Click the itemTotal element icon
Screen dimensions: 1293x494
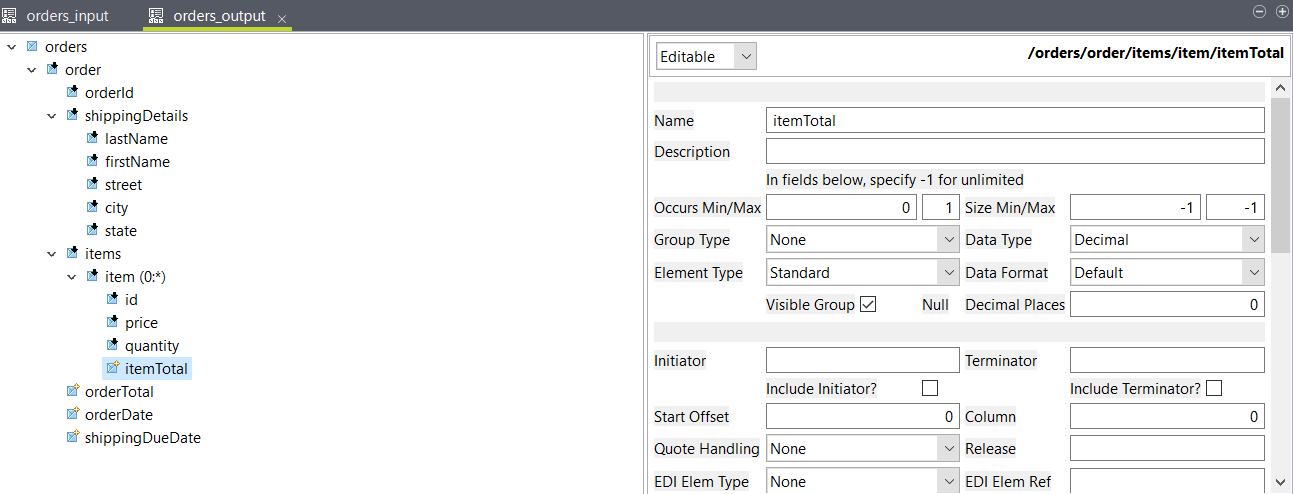click(x=113, y=369)
